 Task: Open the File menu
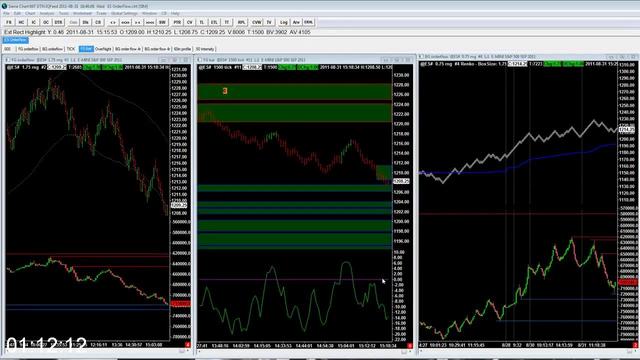pyautogui.click(x=7, y=13)
